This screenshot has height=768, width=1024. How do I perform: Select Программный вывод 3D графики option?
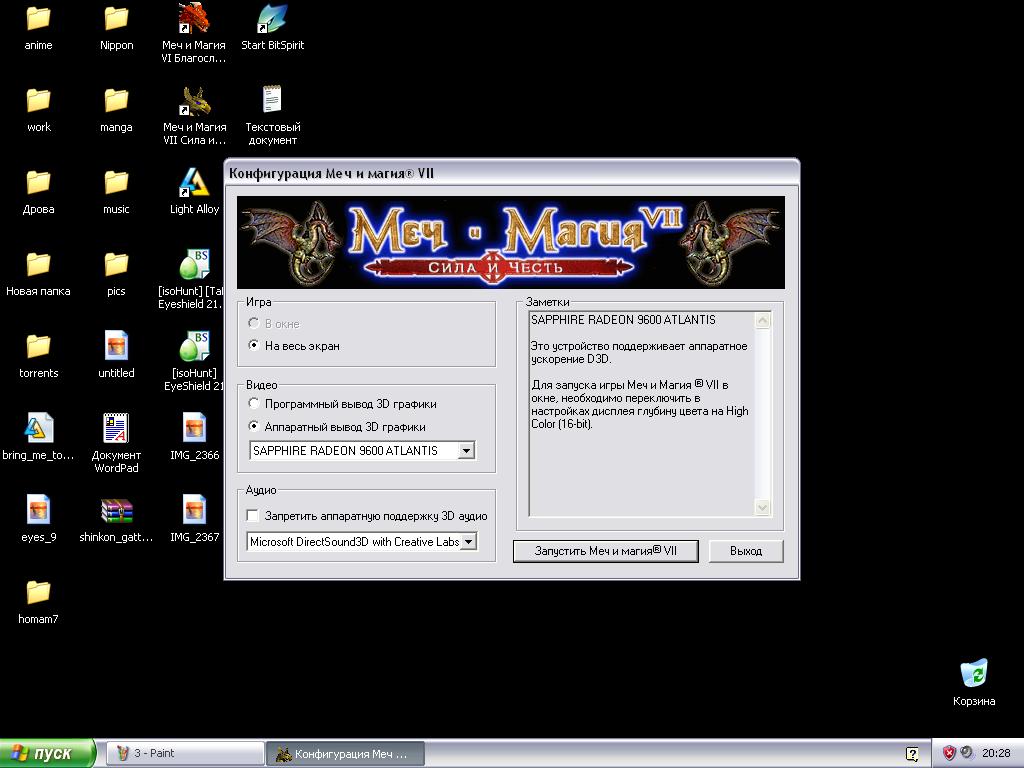pos(255,404)
